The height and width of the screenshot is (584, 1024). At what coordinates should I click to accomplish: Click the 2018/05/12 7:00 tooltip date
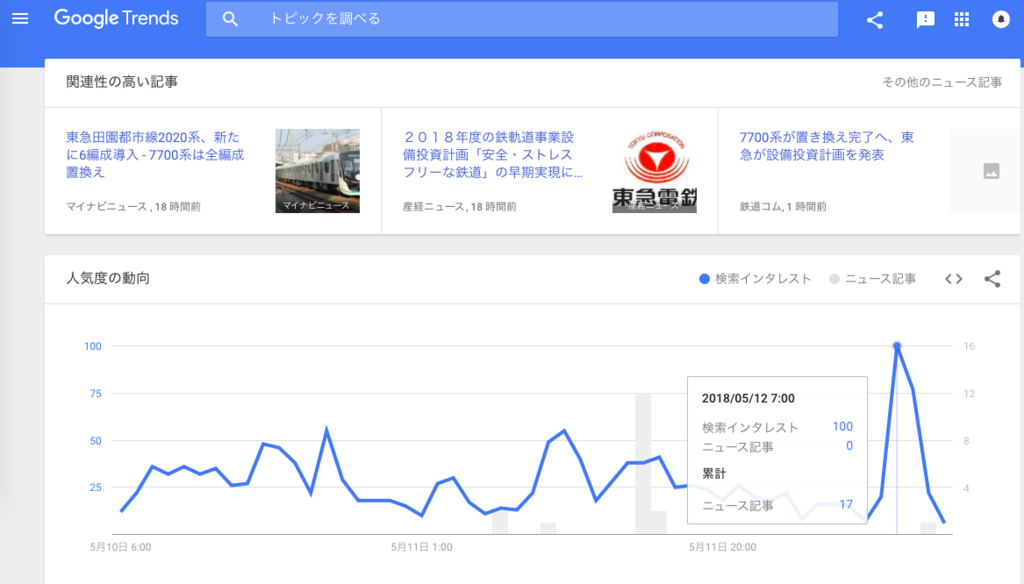(748, 398)
